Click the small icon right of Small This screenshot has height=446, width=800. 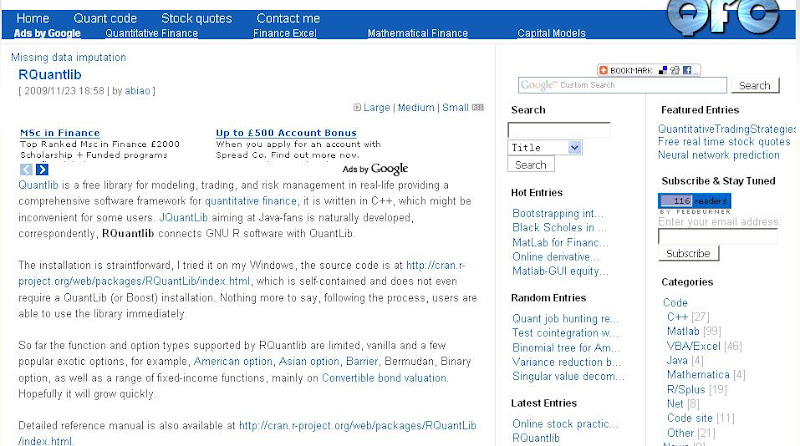coord(478,108)
